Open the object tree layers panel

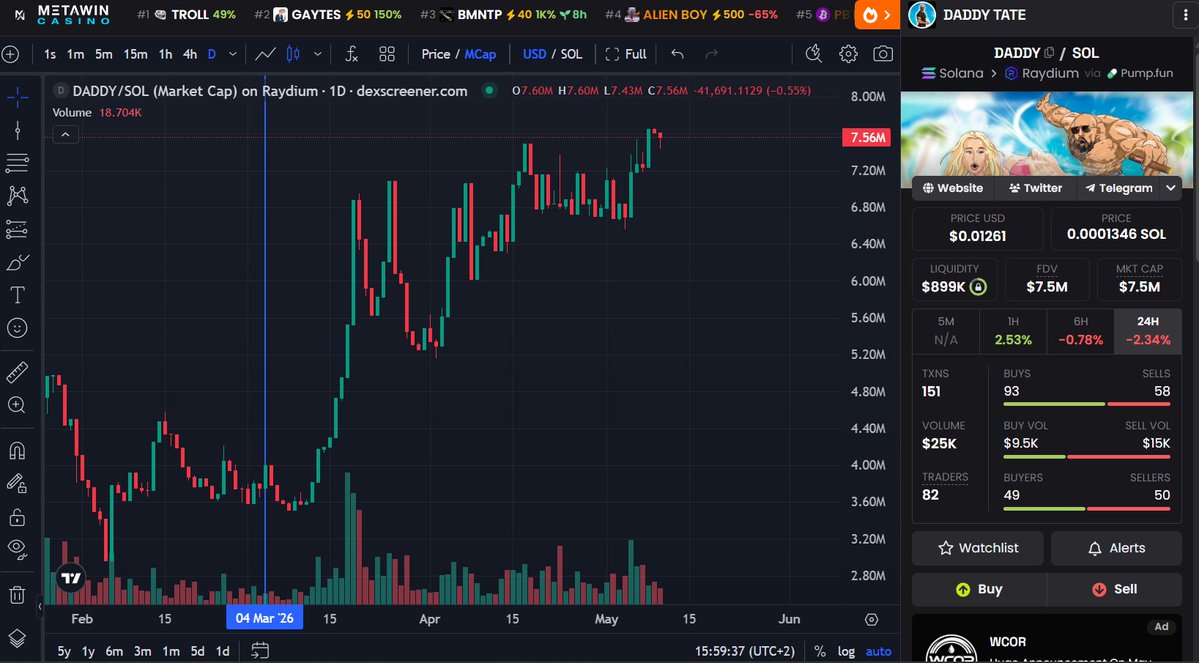pyautogui.click(x=17, y=639)
